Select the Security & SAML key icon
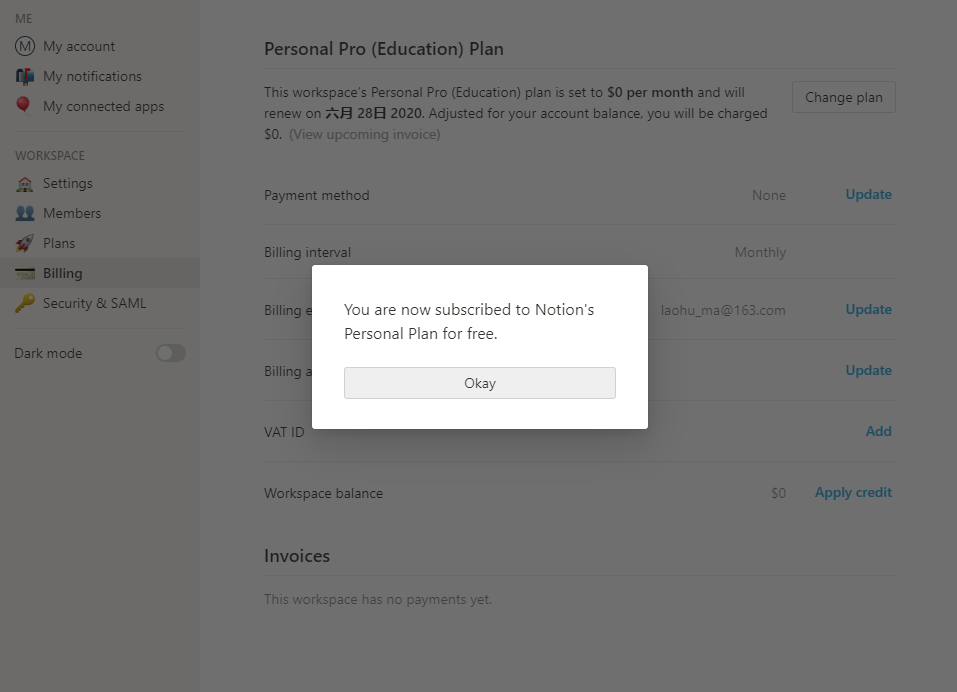Image resolution: width=957 pixels, height=692 pixels. tap(24, 303)
